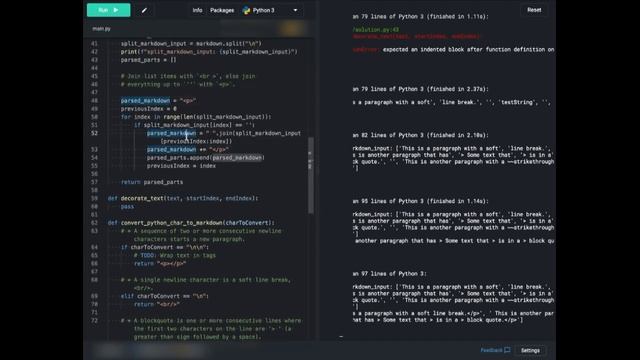Click 'parsed_parts = []' on line 43
This screenshot has height=360, width=640.
point(149,60)
